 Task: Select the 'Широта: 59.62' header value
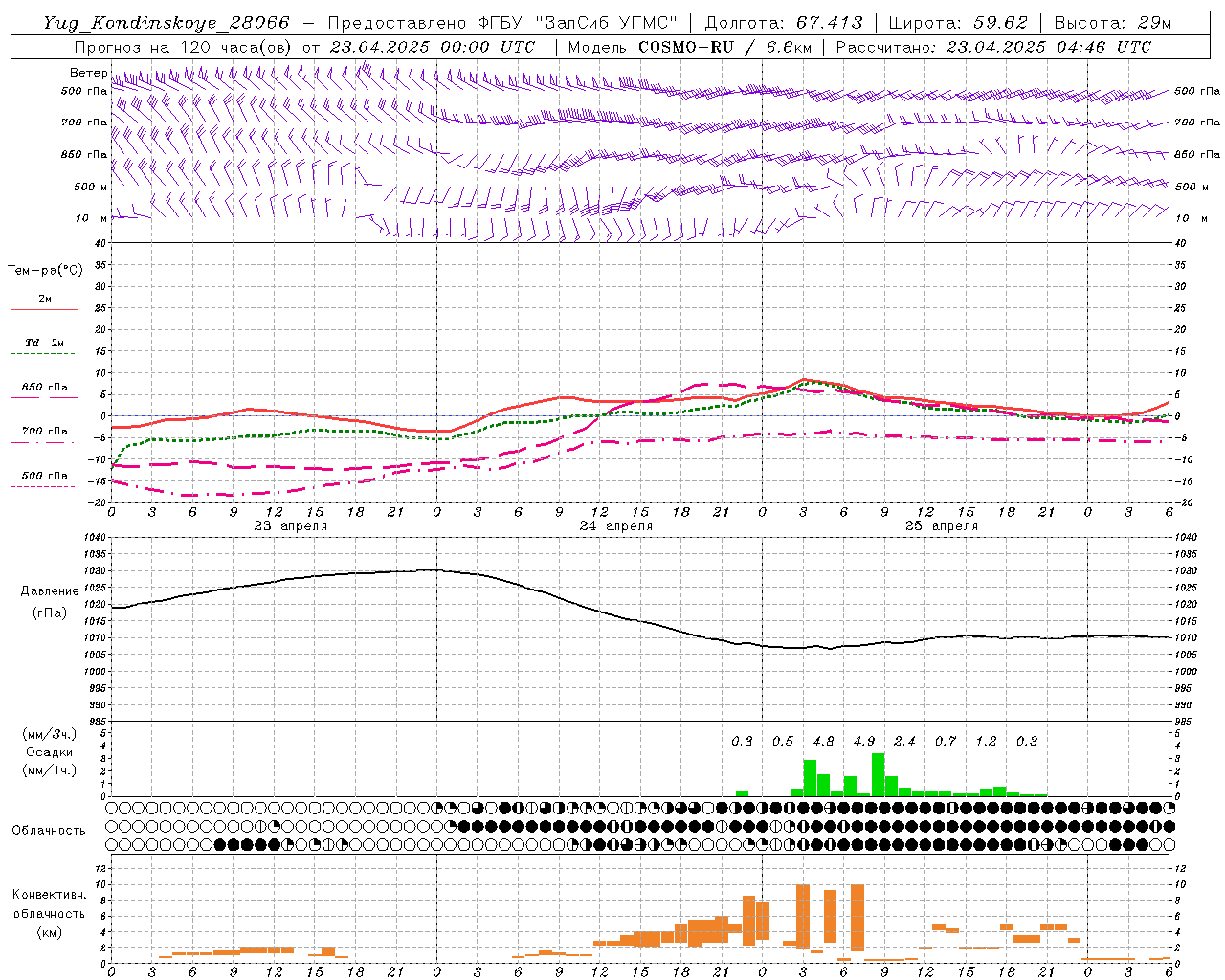[958, 23]
